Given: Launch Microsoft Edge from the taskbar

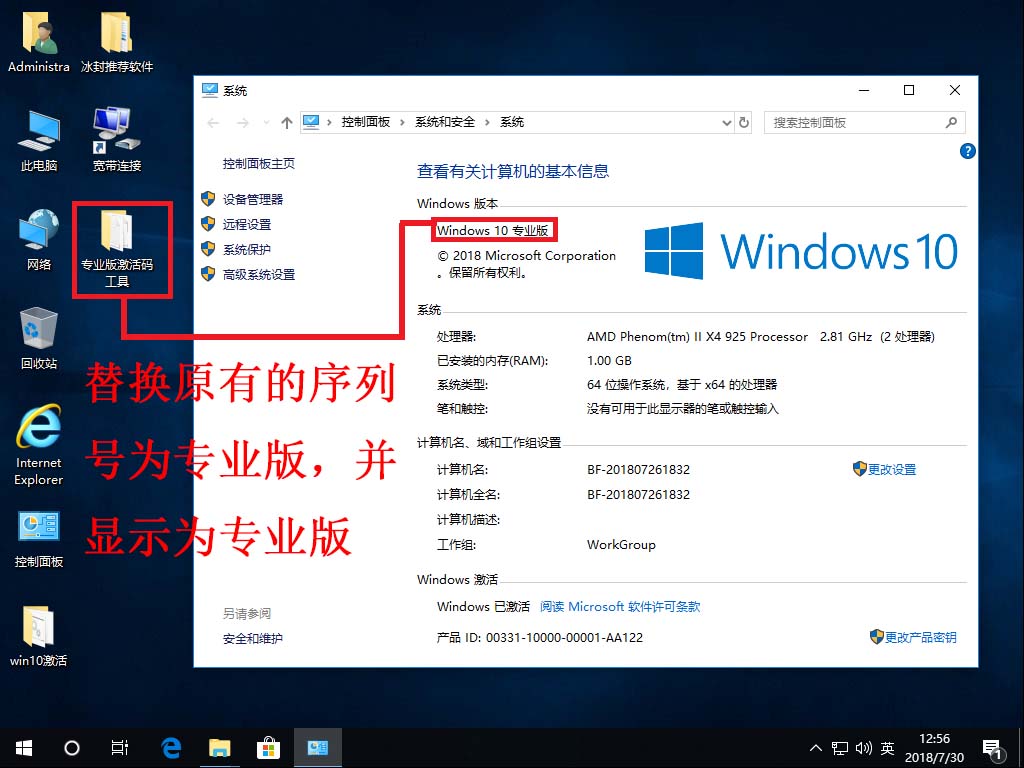Looking at the screenshot, I should 171,748.
